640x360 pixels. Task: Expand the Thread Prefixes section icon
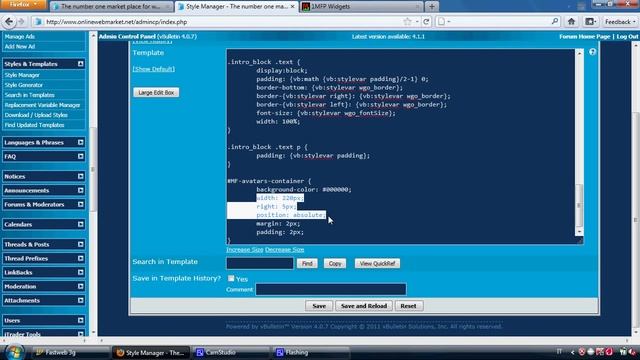[80, 258]
